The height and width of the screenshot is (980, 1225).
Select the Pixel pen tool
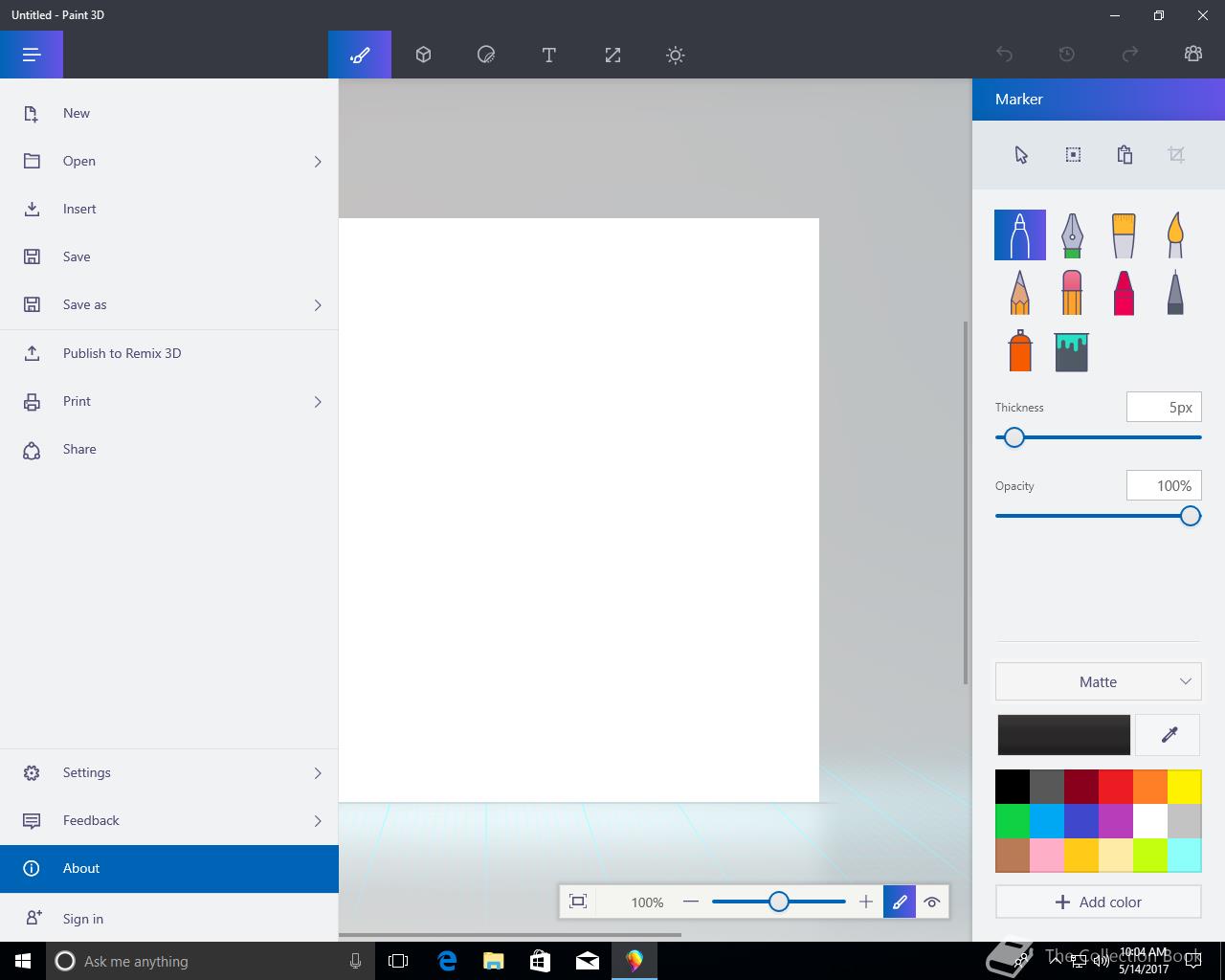[1175, 292]
